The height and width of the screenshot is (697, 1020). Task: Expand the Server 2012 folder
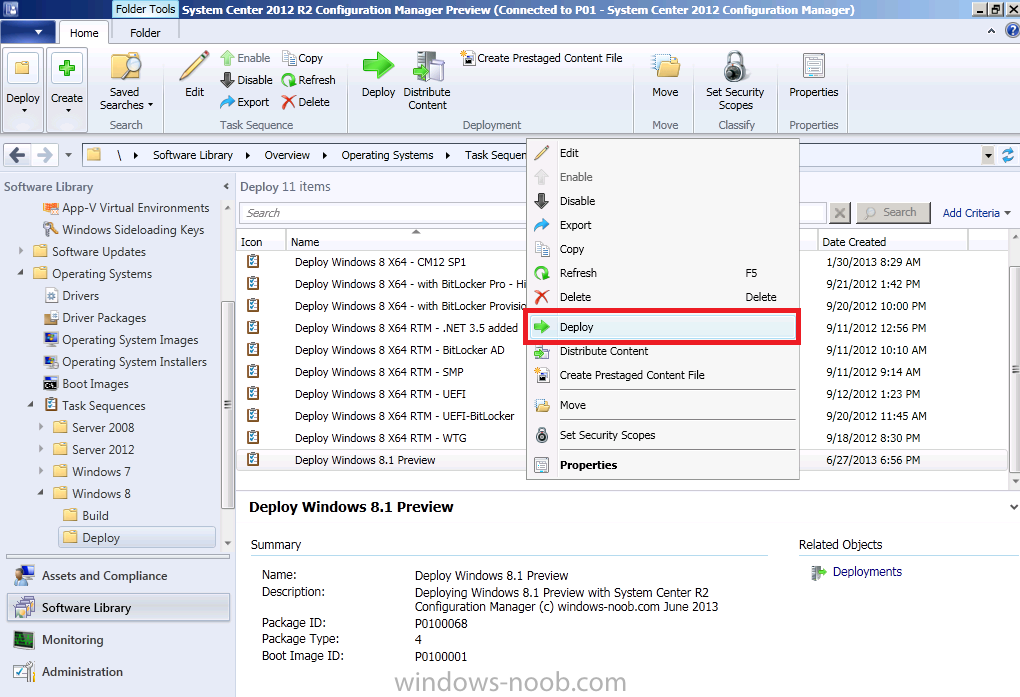tap(41, 449)
